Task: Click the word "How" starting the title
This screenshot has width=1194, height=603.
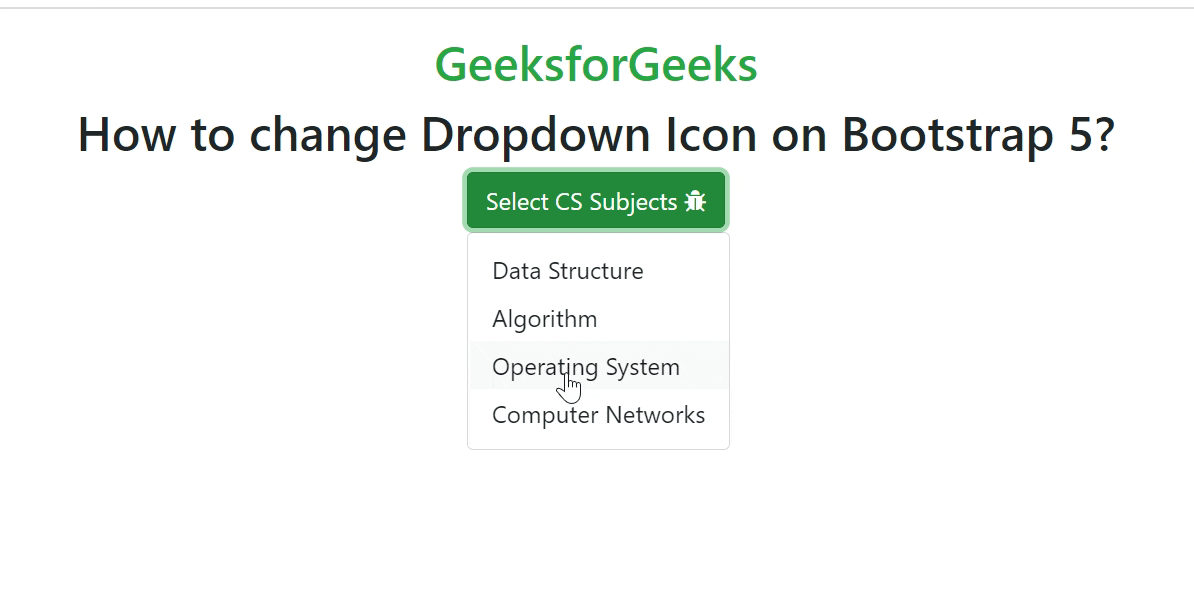Action: tap(127, 134)
